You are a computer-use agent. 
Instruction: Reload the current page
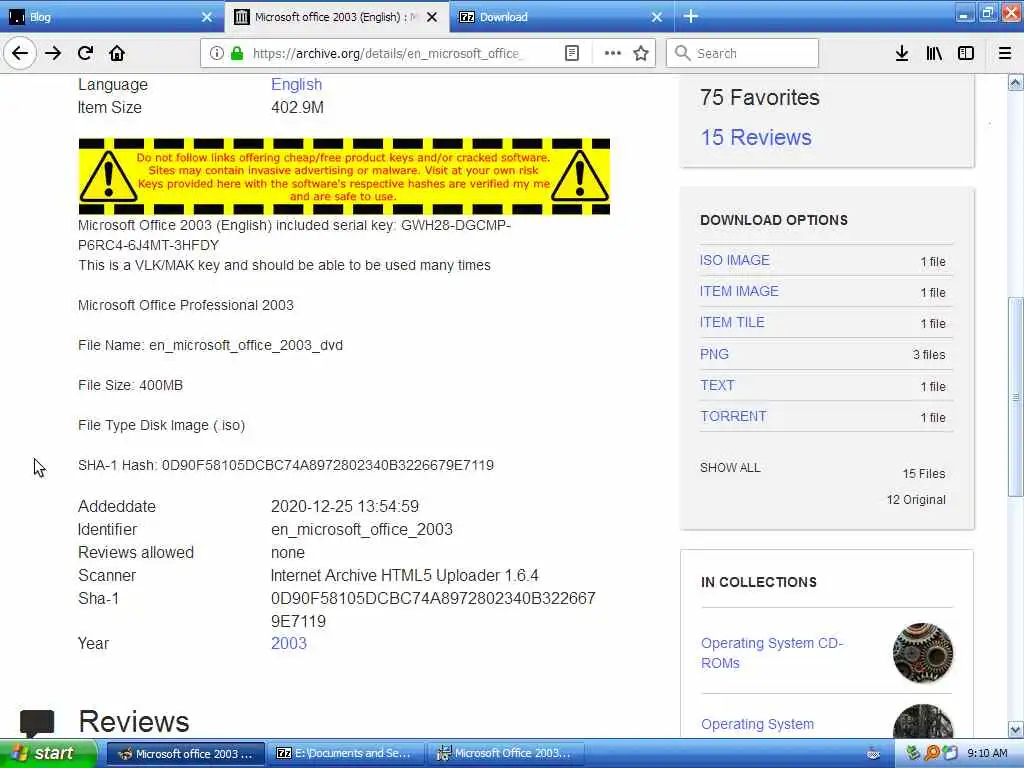pos(85,53)
